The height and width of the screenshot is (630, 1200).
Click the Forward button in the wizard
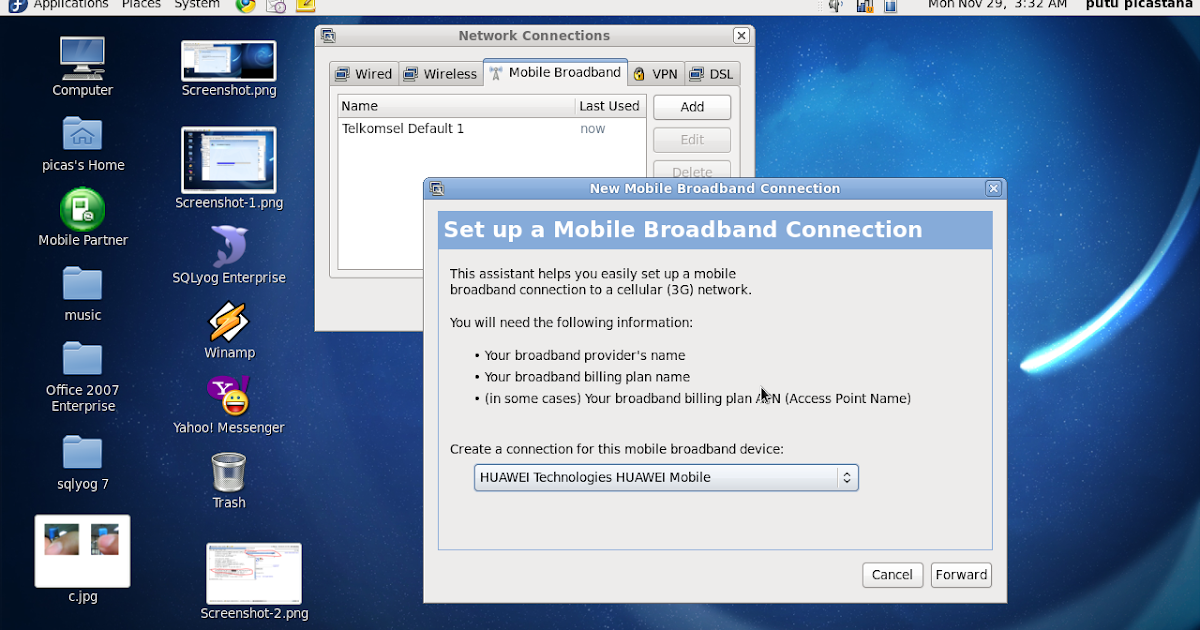click(x=960, y=575)
